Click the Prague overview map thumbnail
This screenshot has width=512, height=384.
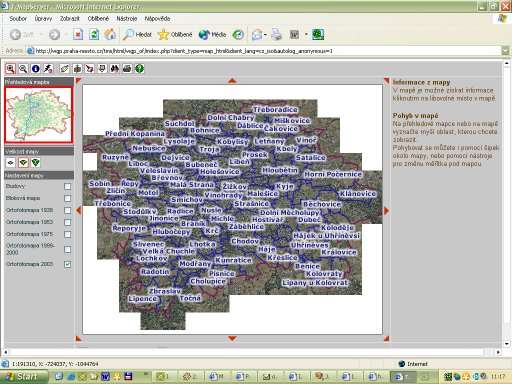tap(39, 115)
